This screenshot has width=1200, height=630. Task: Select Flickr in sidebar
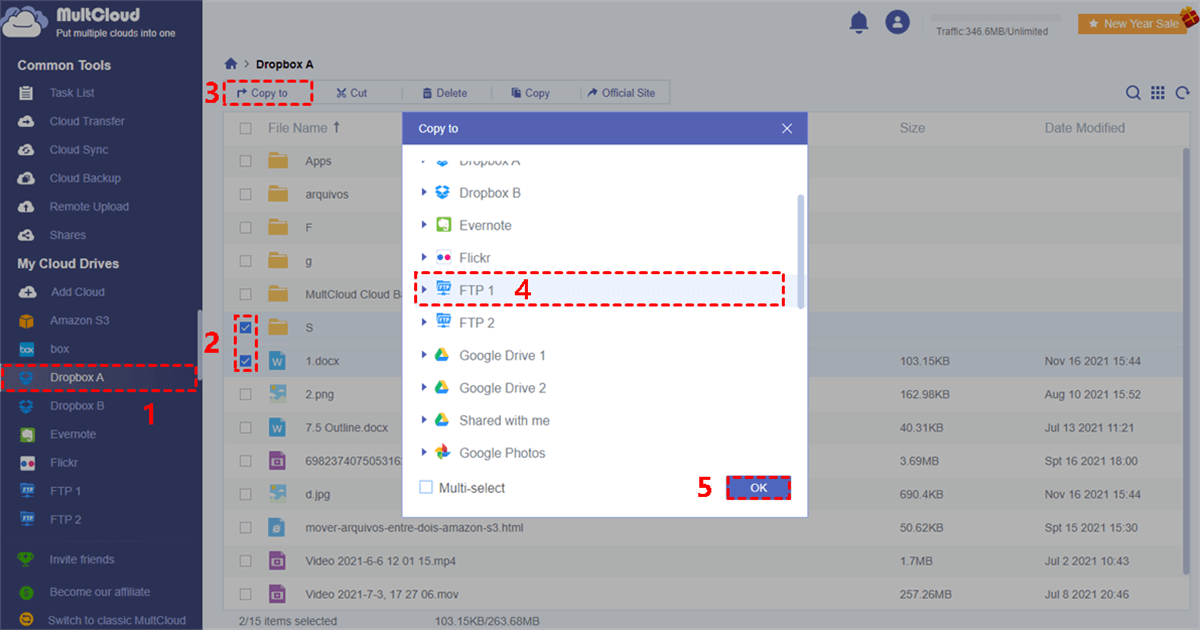click(64, 463)
